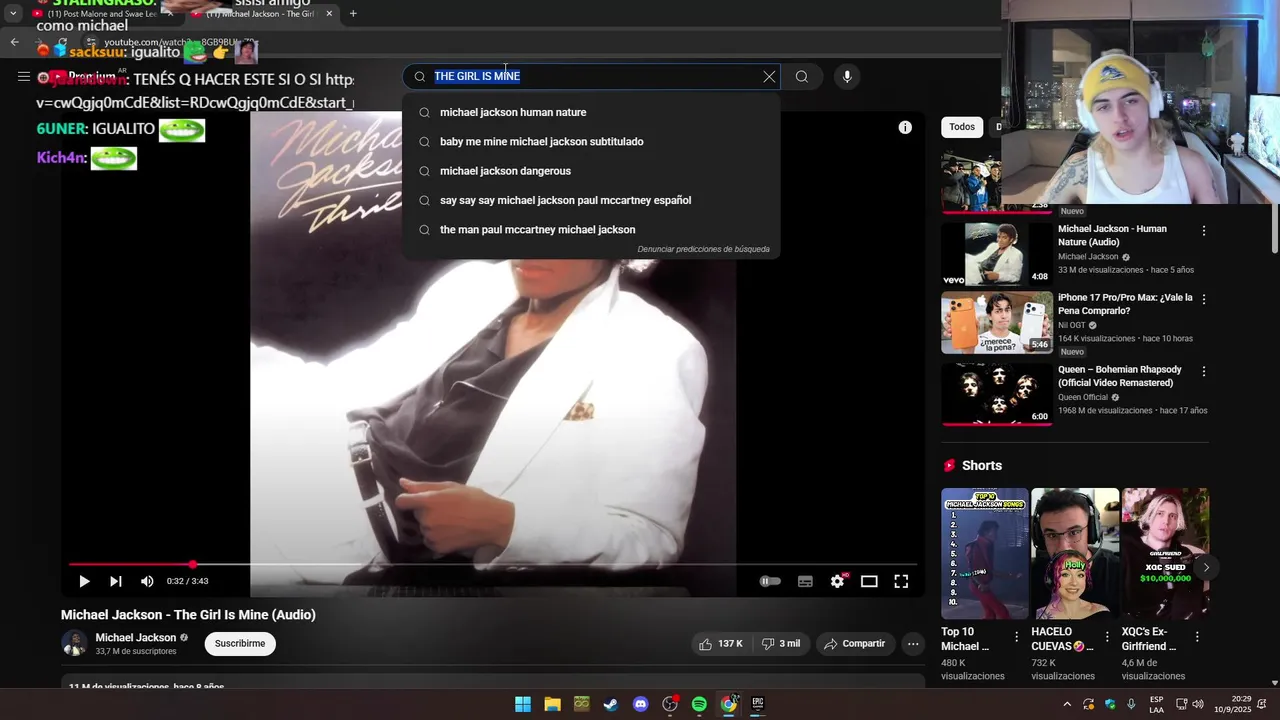
Task: Skip to next video in player
Action: pos(116,581)
